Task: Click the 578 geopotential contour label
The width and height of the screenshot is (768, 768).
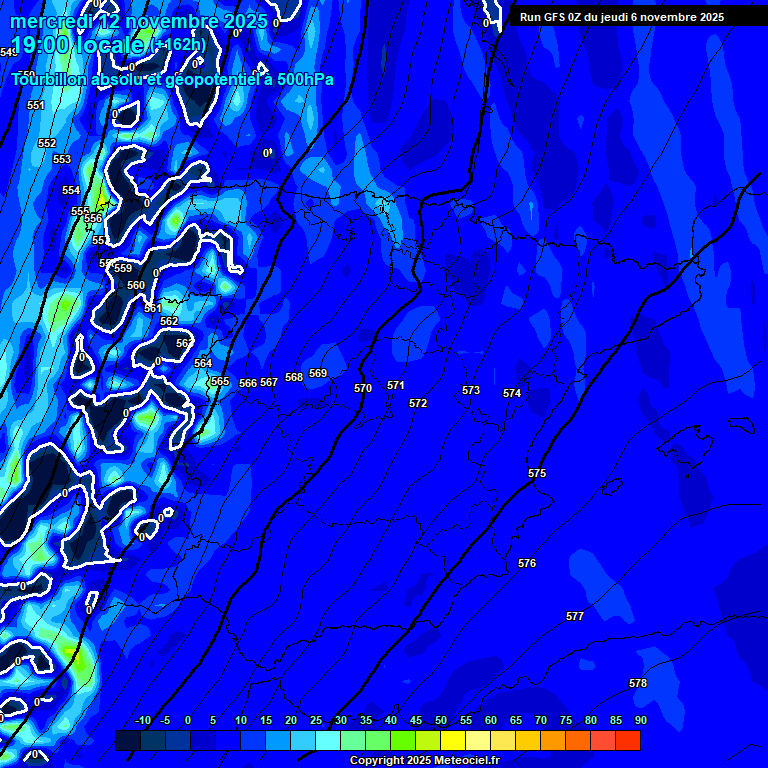Action: [x=638, y=684]
